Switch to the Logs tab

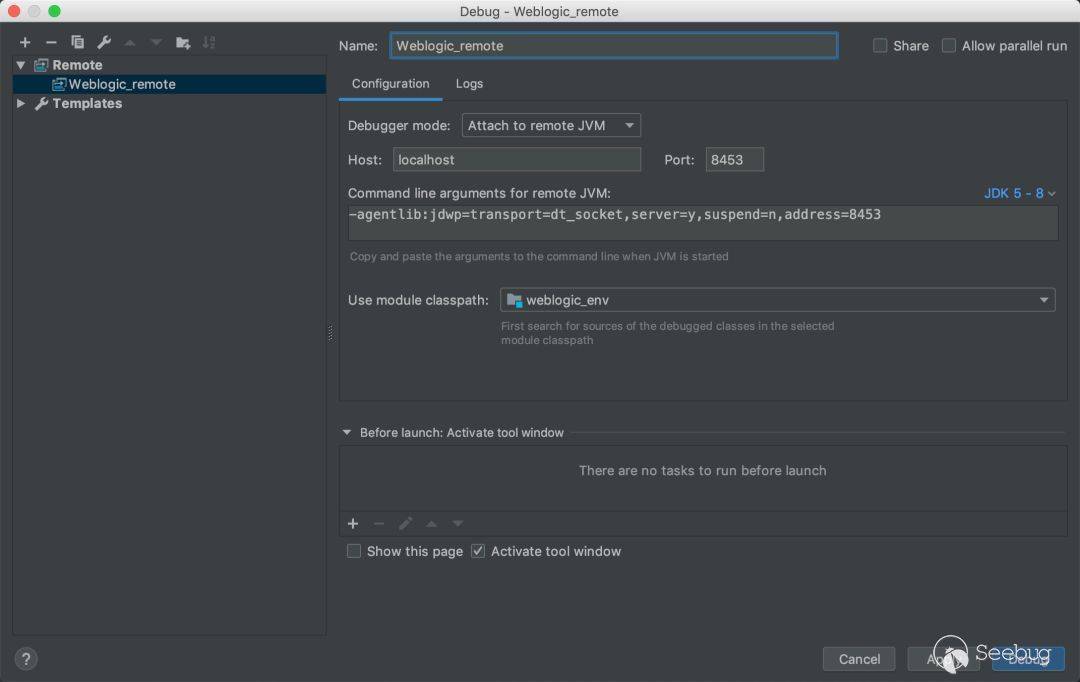pos(469,83)
